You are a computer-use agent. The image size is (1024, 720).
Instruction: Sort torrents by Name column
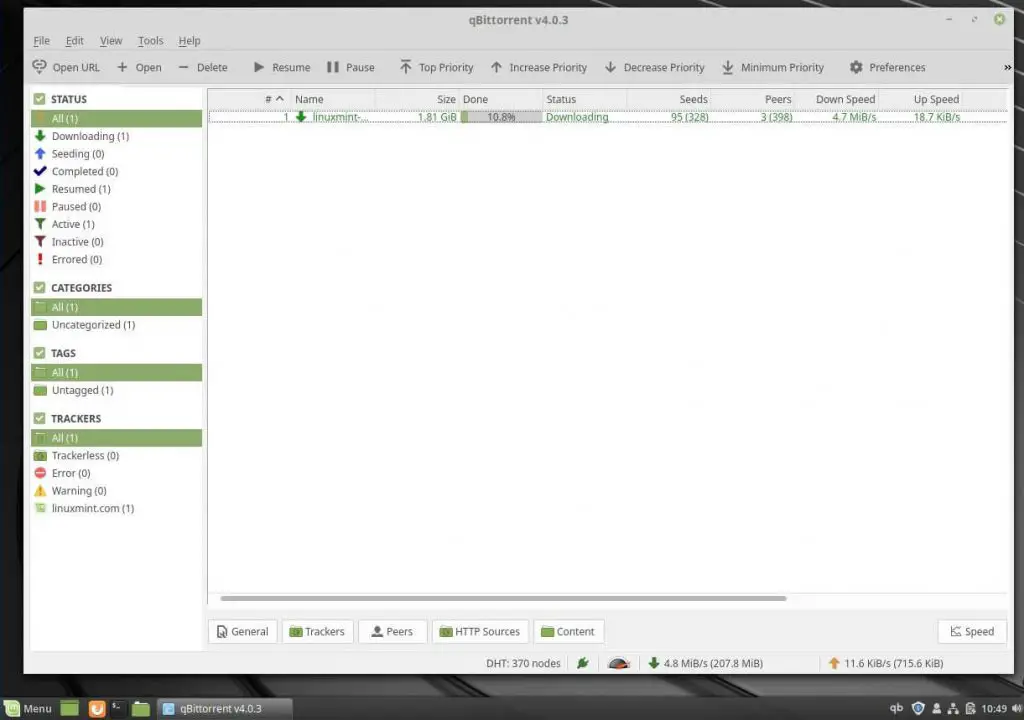coord(332,99)
